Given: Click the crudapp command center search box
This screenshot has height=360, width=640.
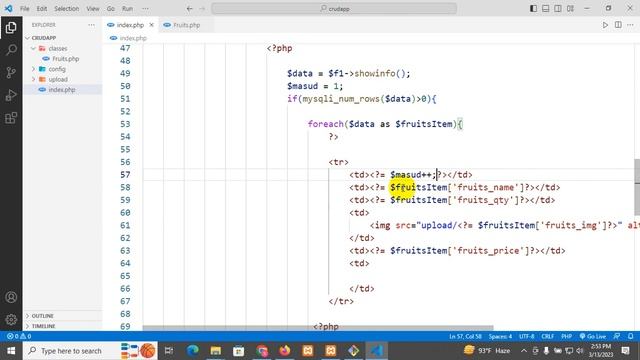Looking at the screenshot, I should 334,9.
